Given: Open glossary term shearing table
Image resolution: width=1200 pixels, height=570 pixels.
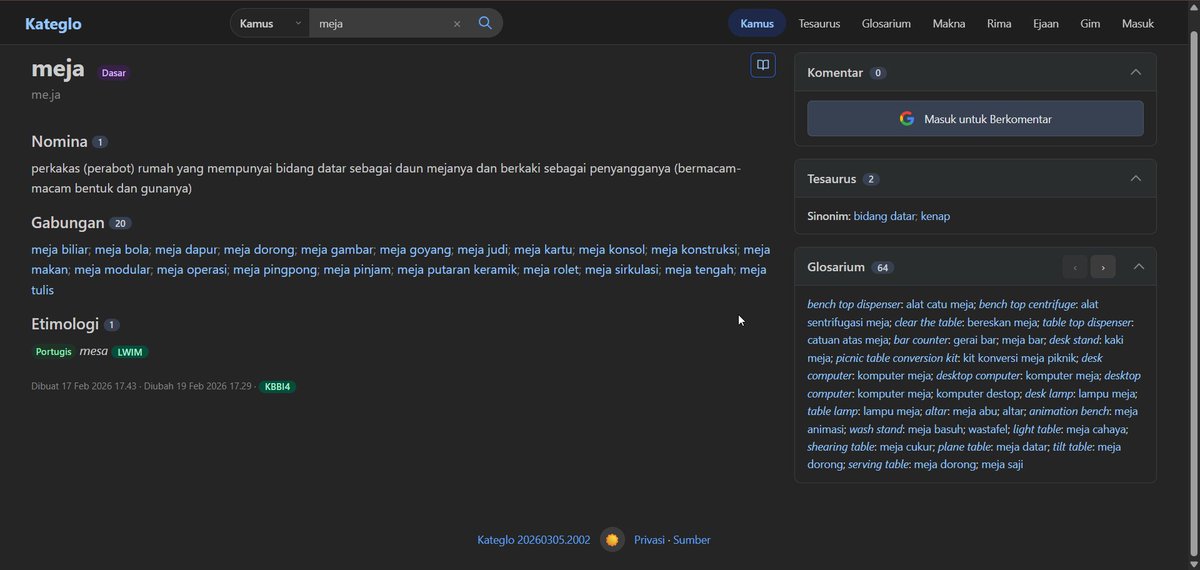Looking at the screenshot, I should (x=841, y=447).
